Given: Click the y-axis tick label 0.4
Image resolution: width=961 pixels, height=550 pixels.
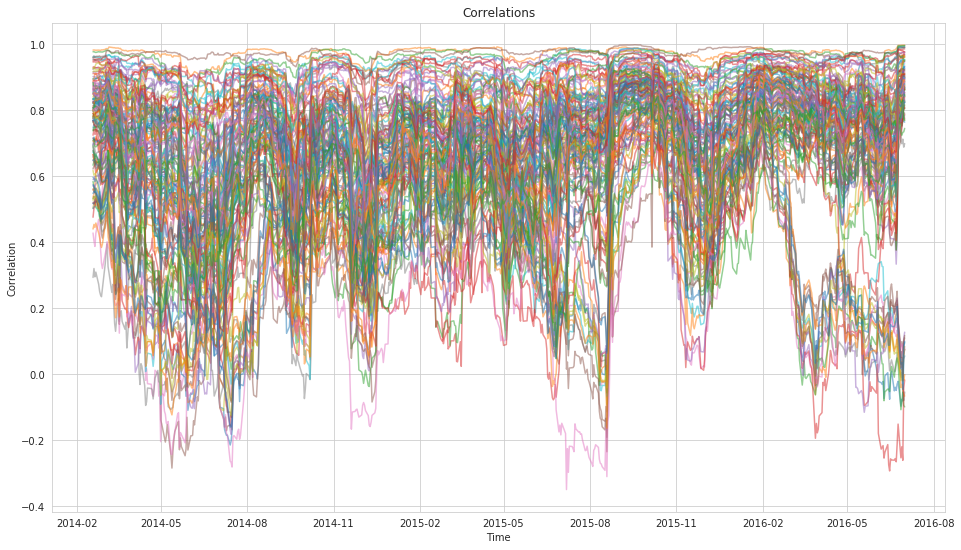Looking at the screenshot, I should pos(38,243).
